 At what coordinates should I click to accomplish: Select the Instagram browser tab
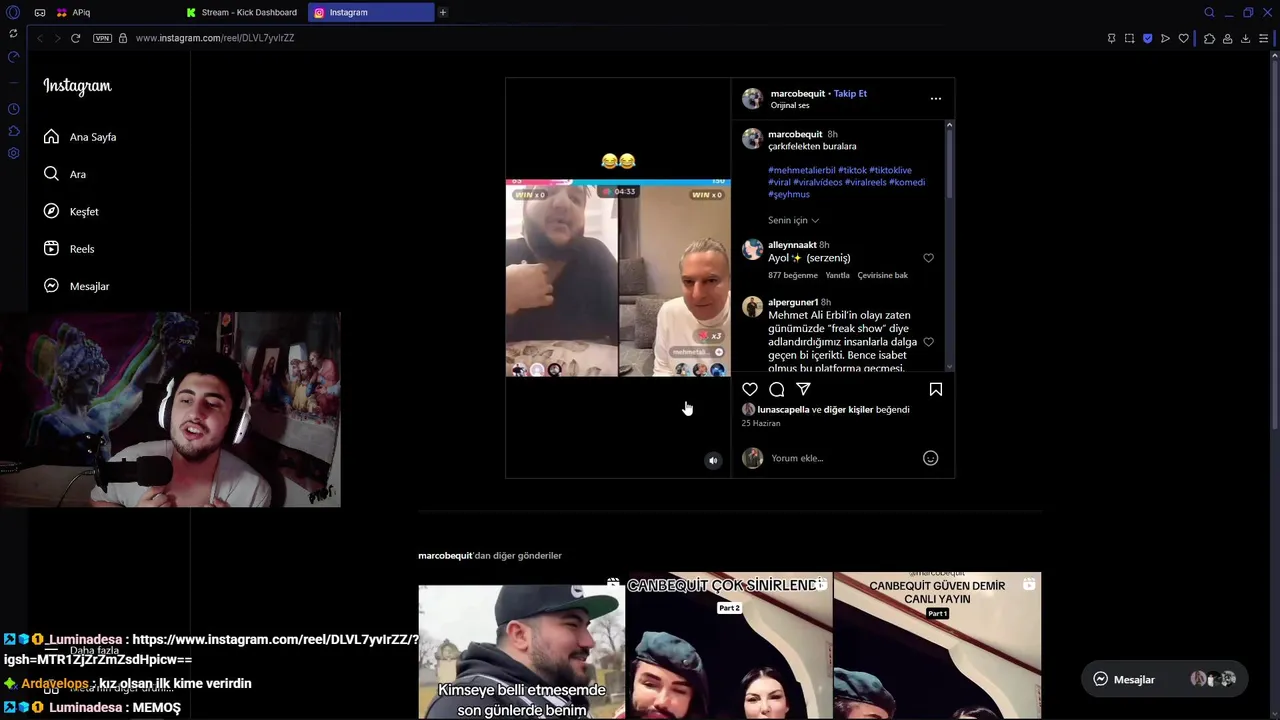(371, 13)
